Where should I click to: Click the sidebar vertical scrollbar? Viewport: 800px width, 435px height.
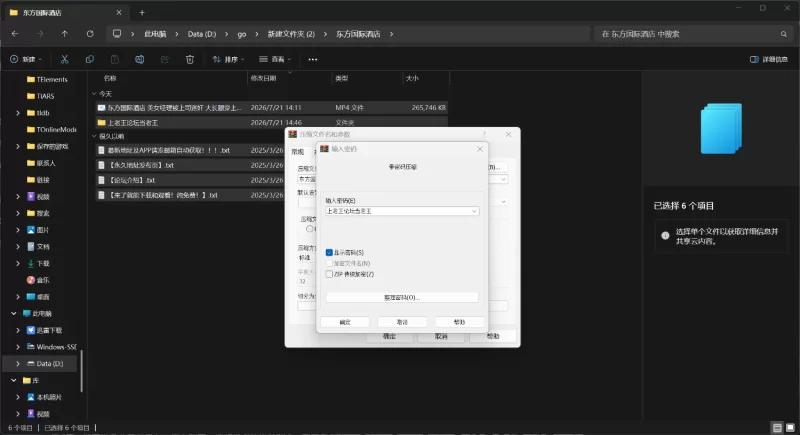tap(81, 371)
